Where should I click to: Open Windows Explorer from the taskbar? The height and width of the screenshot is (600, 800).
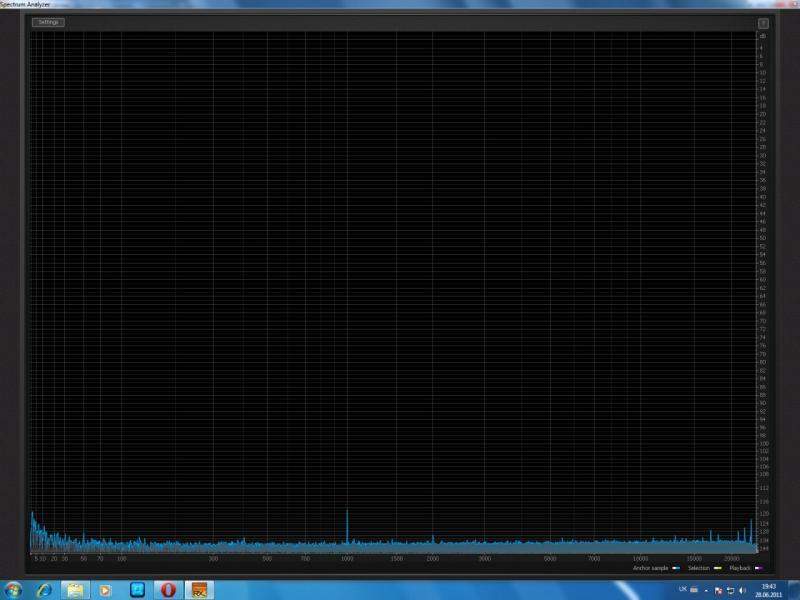(75, 590)
